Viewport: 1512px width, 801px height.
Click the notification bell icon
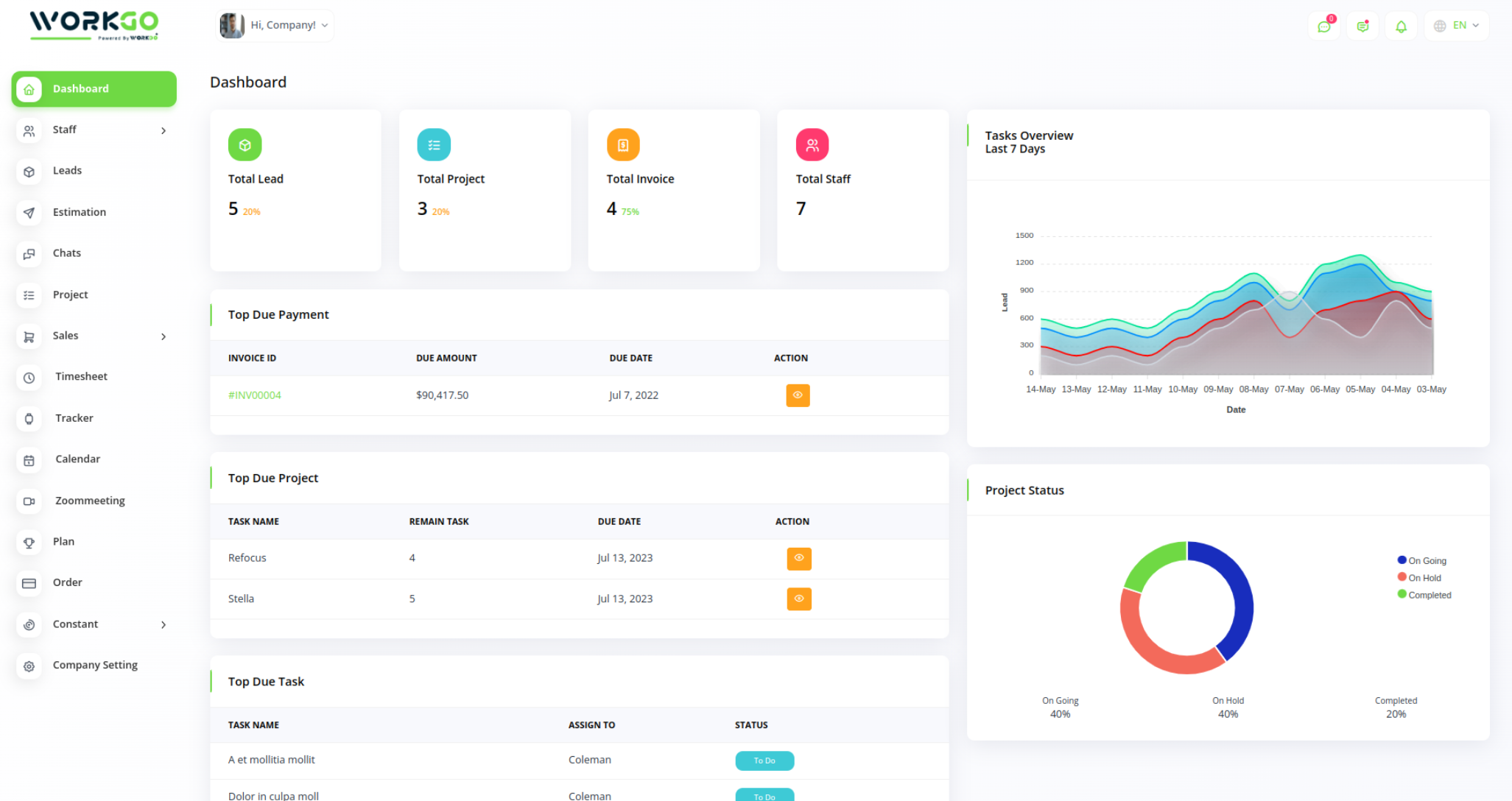point(1401,27)
